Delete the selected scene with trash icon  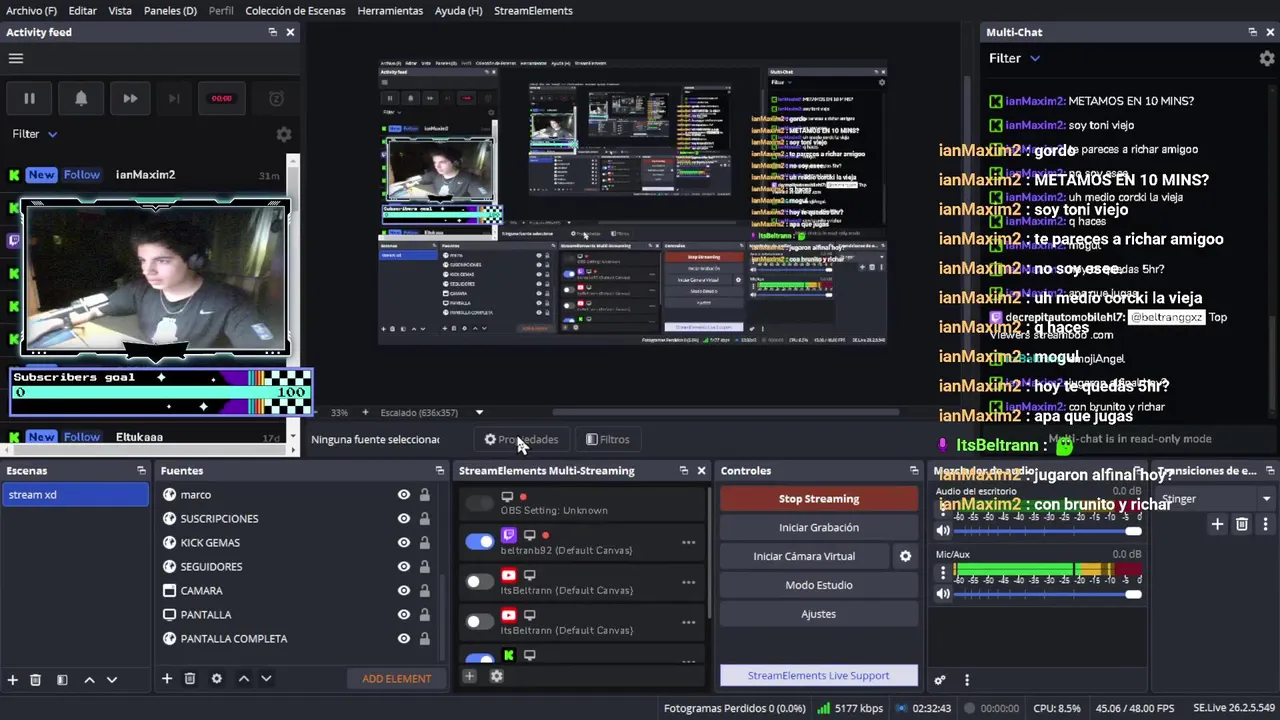point(36,679)
